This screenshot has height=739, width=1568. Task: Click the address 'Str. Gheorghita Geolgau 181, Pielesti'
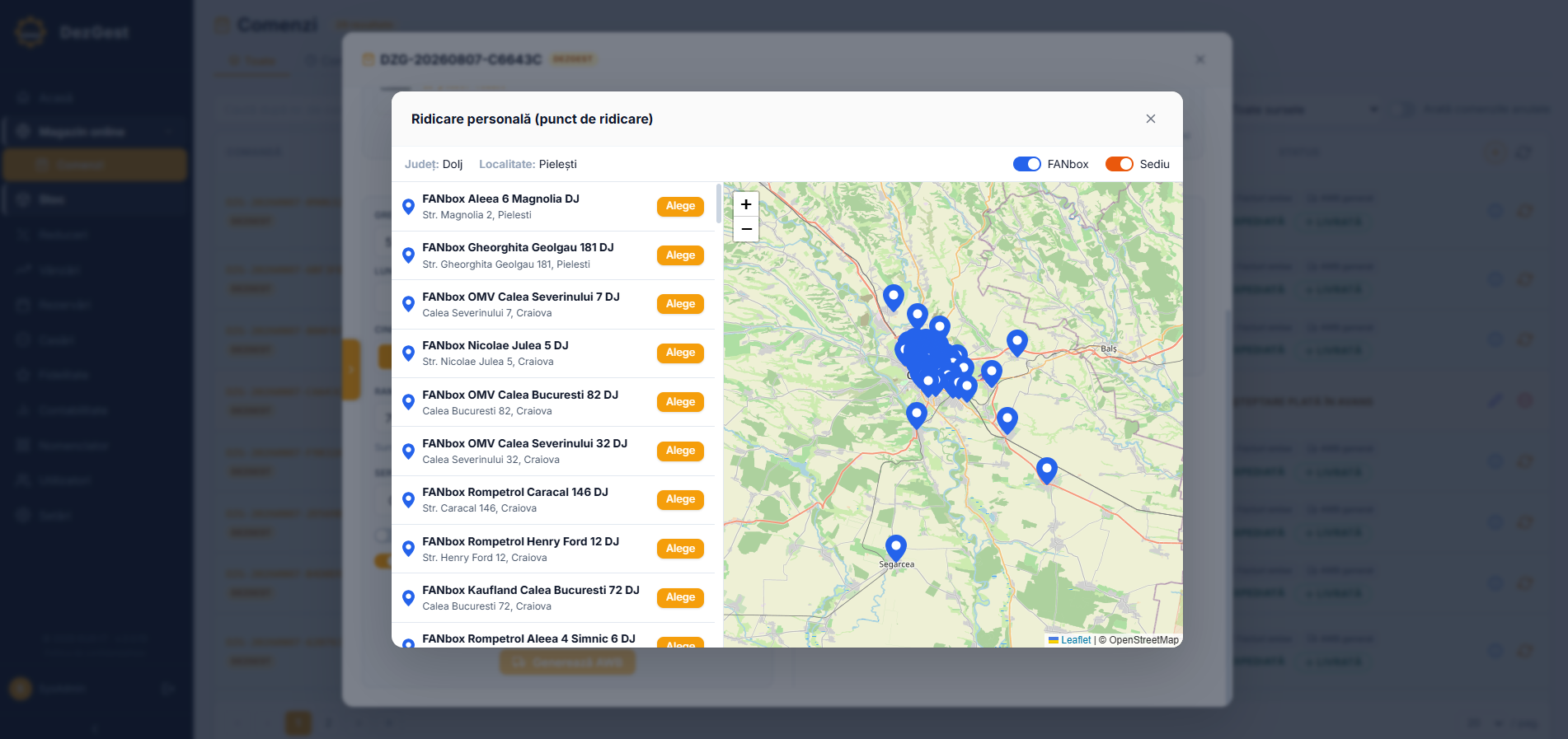click(506, 264)
